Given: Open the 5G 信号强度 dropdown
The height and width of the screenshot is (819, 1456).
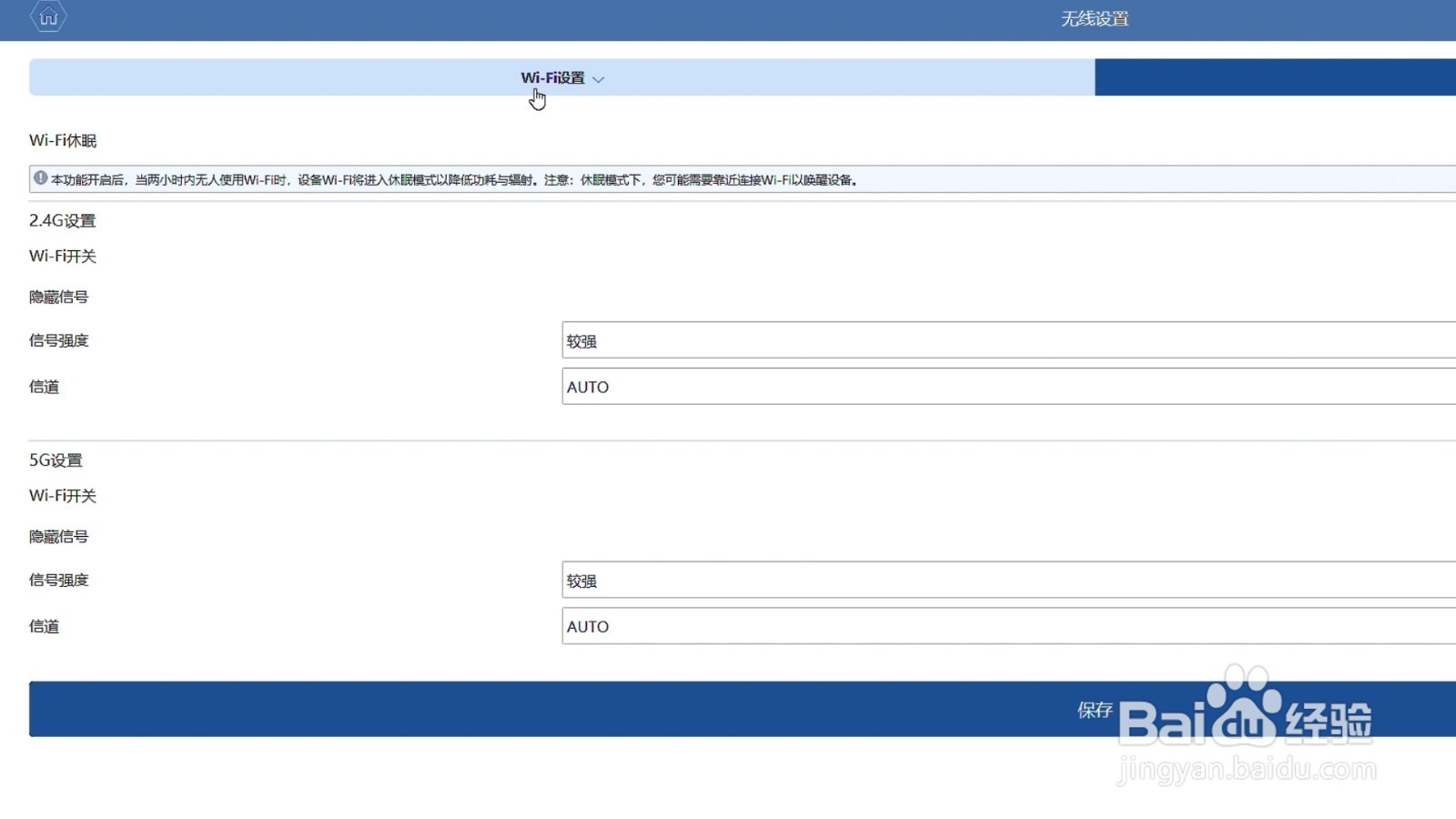Looking at the screenshot, I should (x=1008, y=580).
